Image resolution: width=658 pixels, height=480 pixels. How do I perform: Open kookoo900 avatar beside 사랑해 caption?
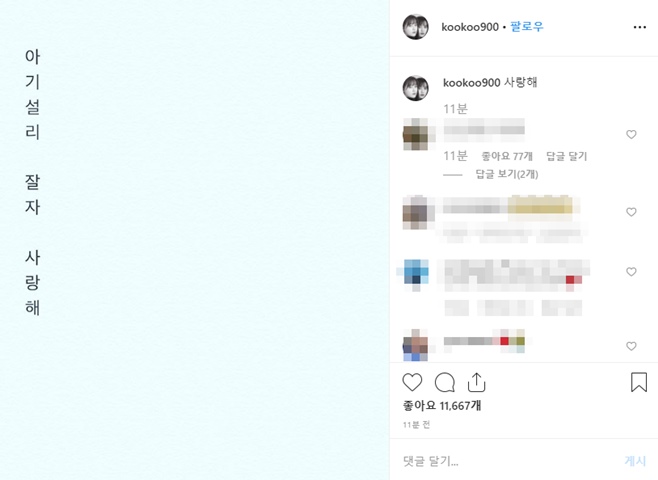pos(415,88)
